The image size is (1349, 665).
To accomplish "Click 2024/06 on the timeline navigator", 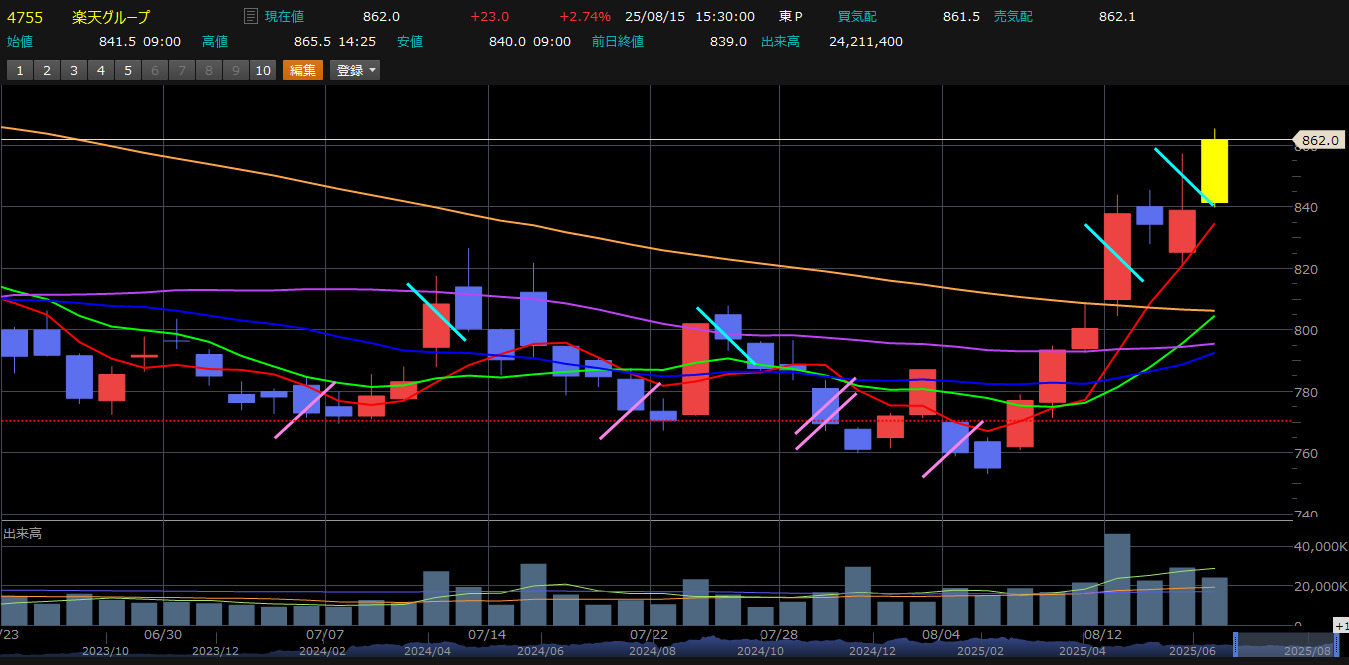I will coord(538,651).
